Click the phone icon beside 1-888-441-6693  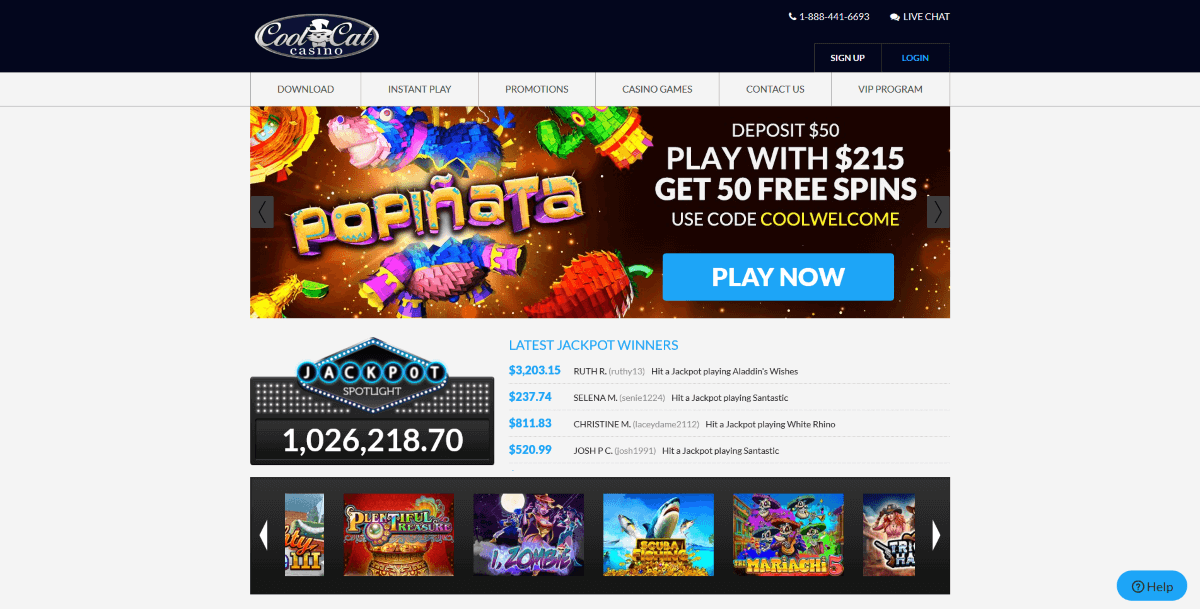792,17
